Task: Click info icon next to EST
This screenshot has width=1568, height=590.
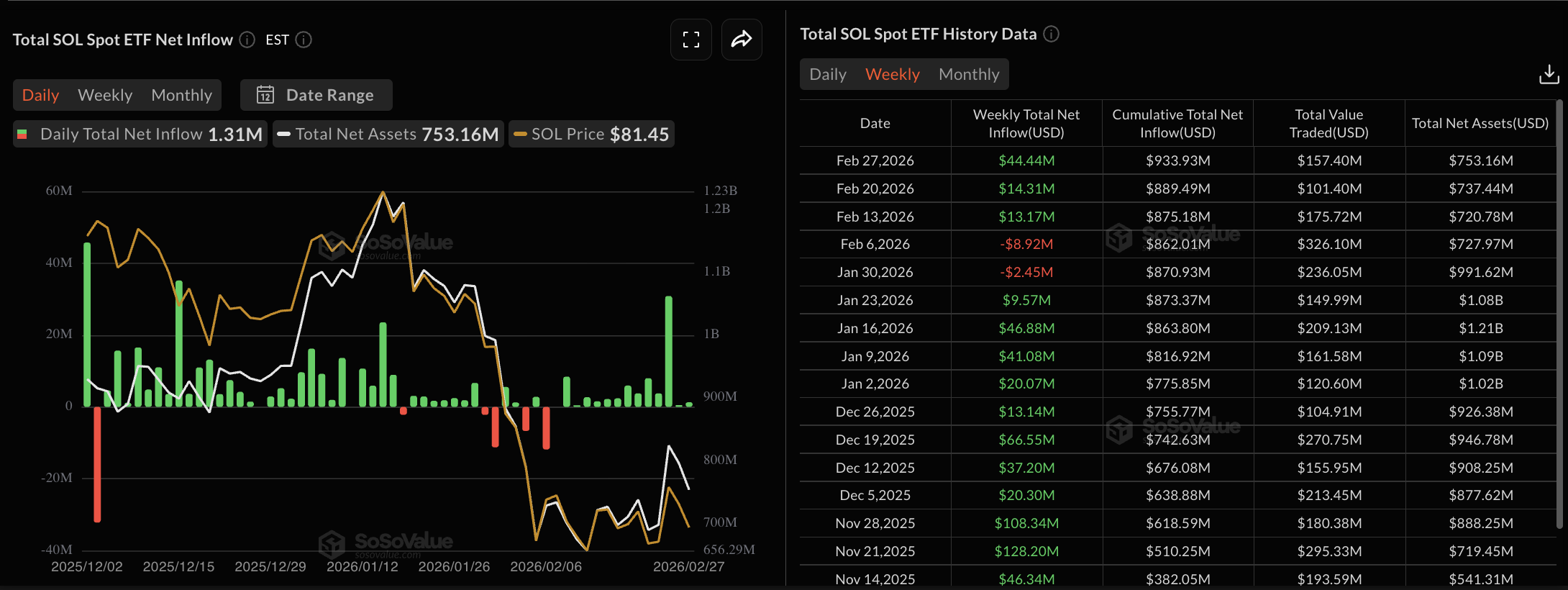Action: coord(304,40)
